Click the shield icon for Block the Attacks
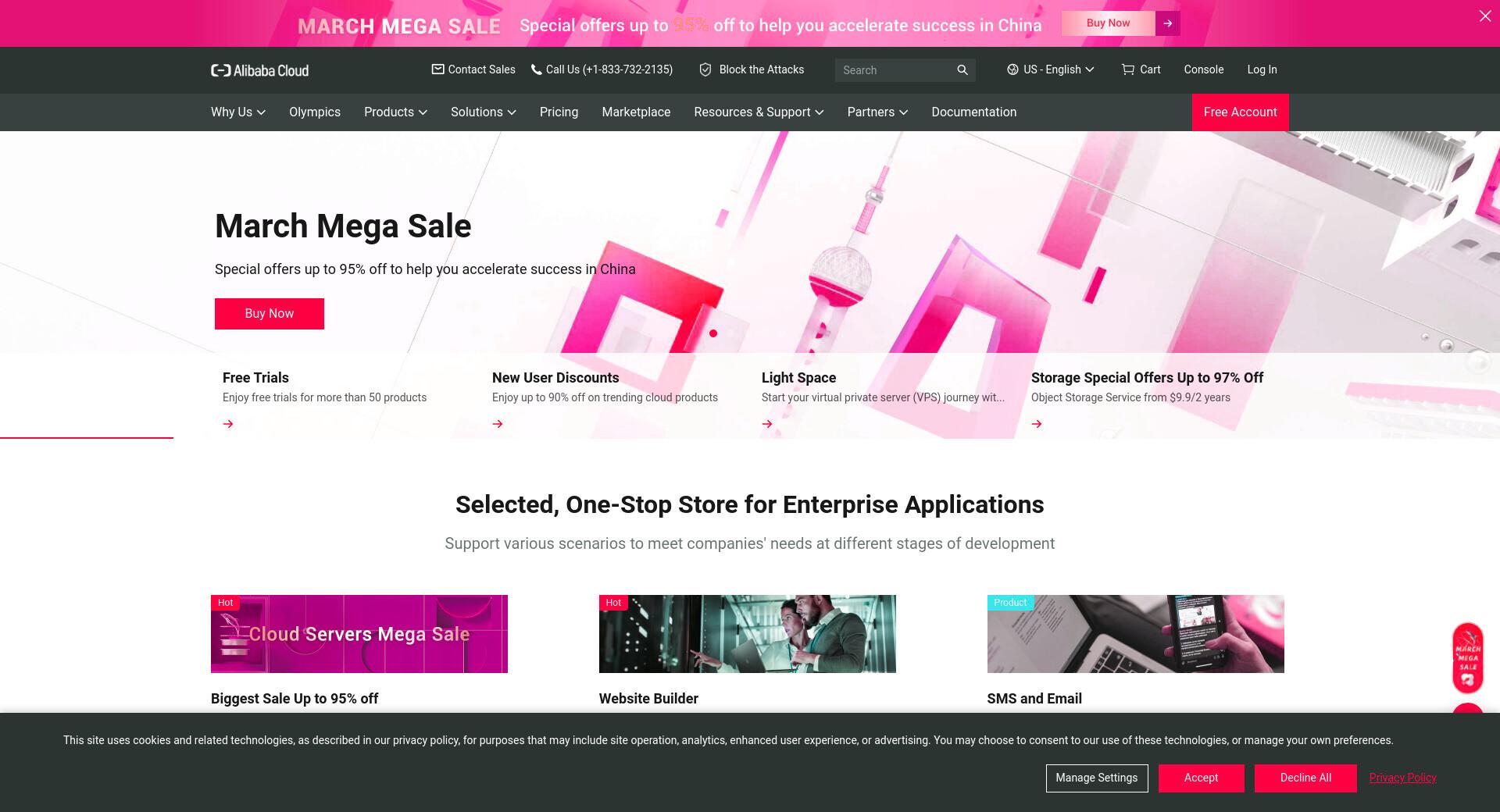Image resolution: width=1500 pixels, height=812 pixels. pyautogui.click(x=705, y=69)
